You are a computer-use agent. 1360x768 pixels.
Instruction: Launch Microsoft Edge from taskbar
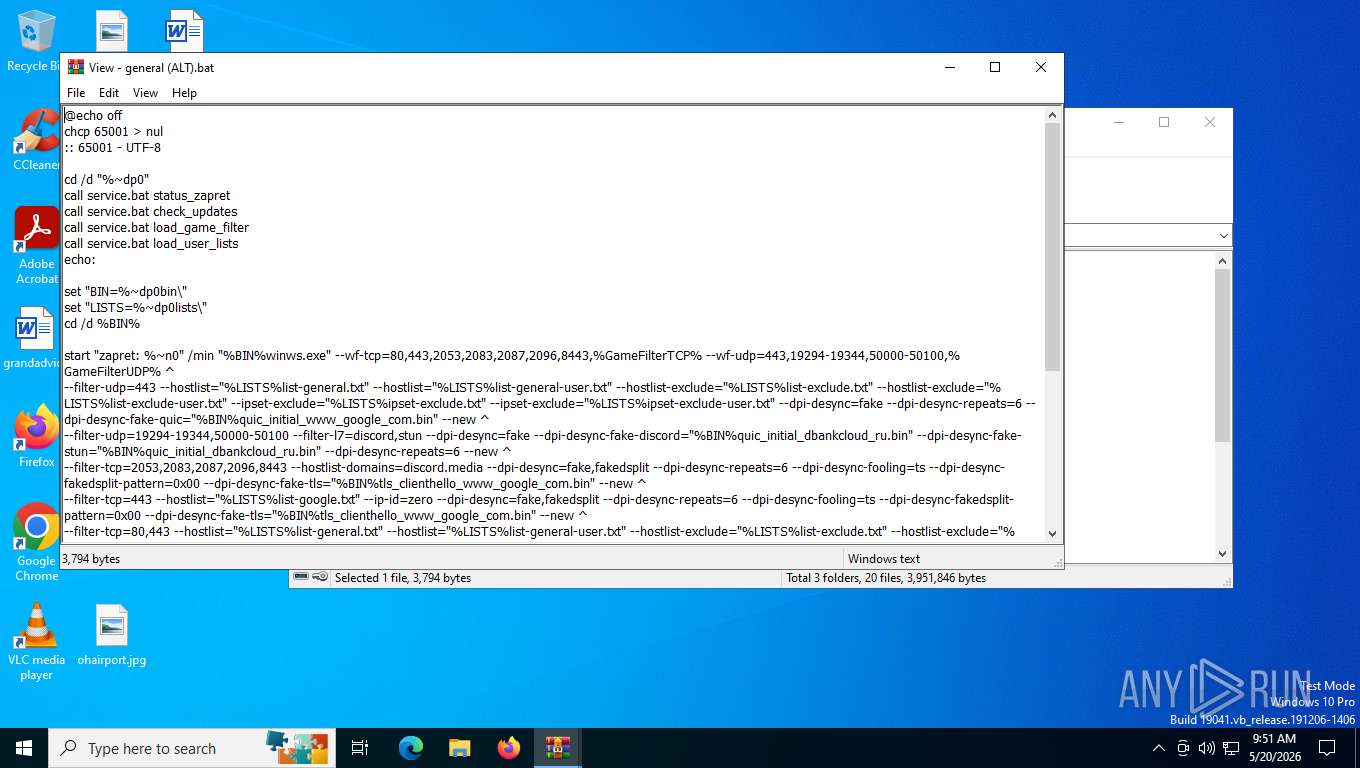tap(411, 748)
